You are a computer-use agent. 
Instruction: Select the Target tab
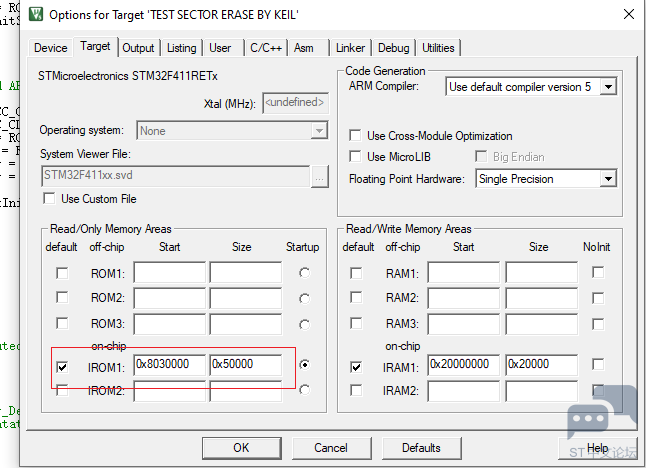pos(95,46)
